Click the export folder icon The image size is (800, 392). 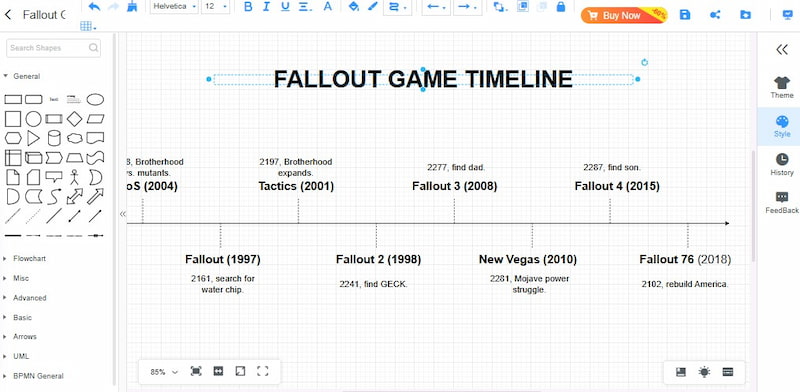[x=745, y=15]
